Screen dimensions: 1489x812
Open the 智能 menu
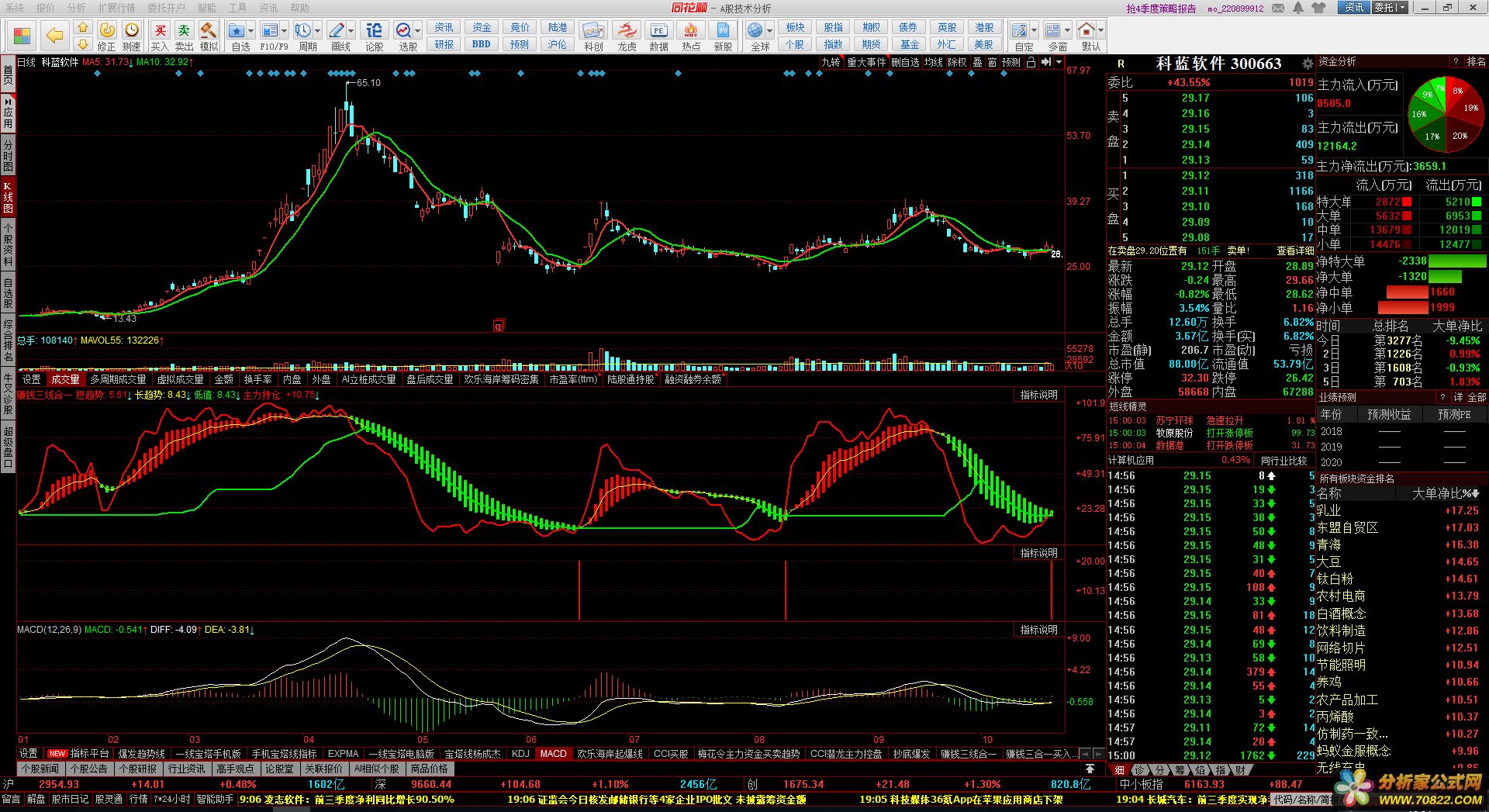point(206,8)
